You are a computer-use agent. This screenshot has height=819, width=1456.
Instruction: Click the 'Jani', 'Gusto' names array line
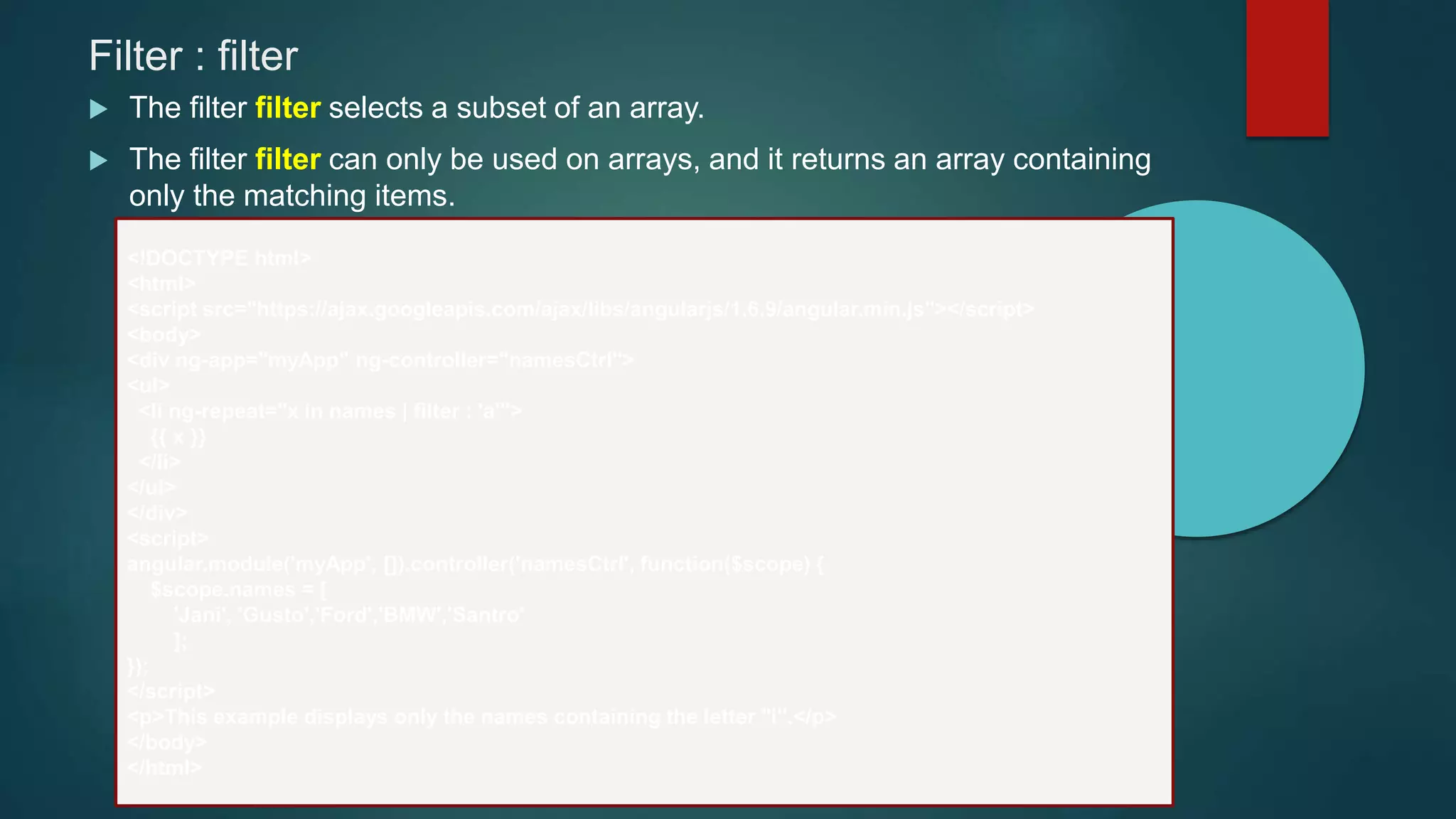tap(349, 615)
